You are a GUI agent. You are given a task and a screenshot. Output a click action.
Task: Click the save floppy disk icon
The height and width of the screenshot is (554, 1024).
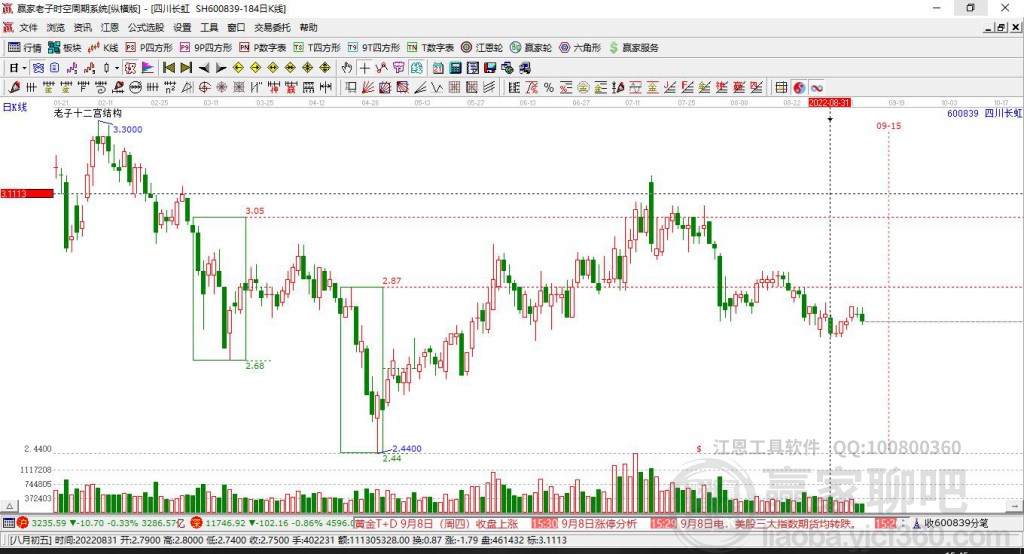point(490,68)
